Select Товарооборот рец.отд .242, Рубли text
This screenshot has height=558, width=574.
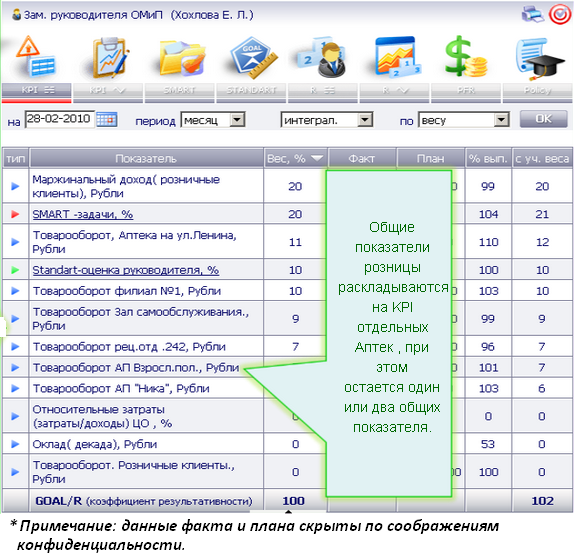click(x=129, y=347)
